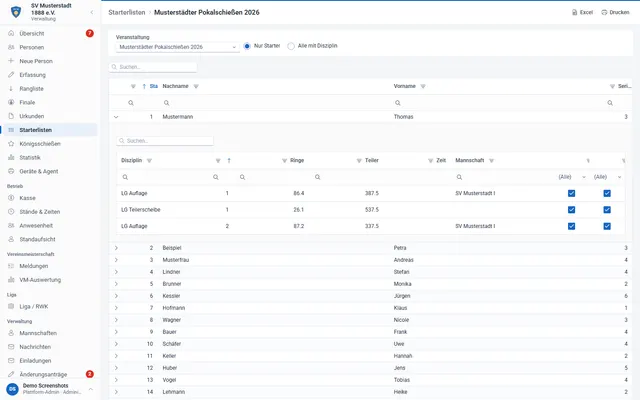Open the Ringe column filter icon

[x=284, y=161]
